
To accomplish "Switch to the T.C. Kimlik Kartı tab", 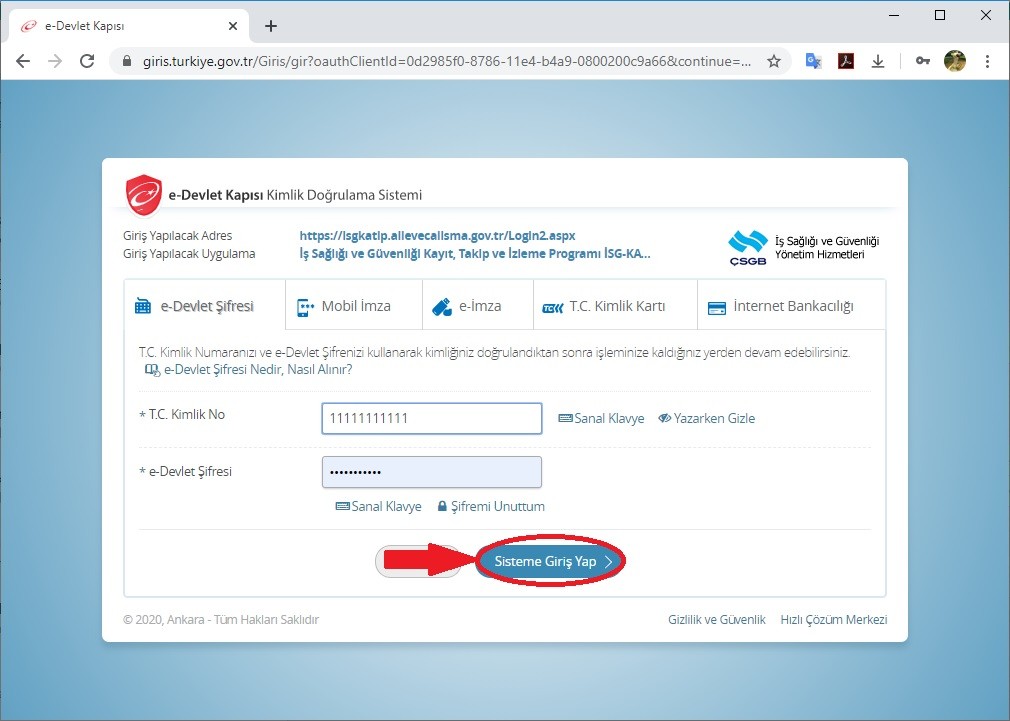I will [615, 305].
